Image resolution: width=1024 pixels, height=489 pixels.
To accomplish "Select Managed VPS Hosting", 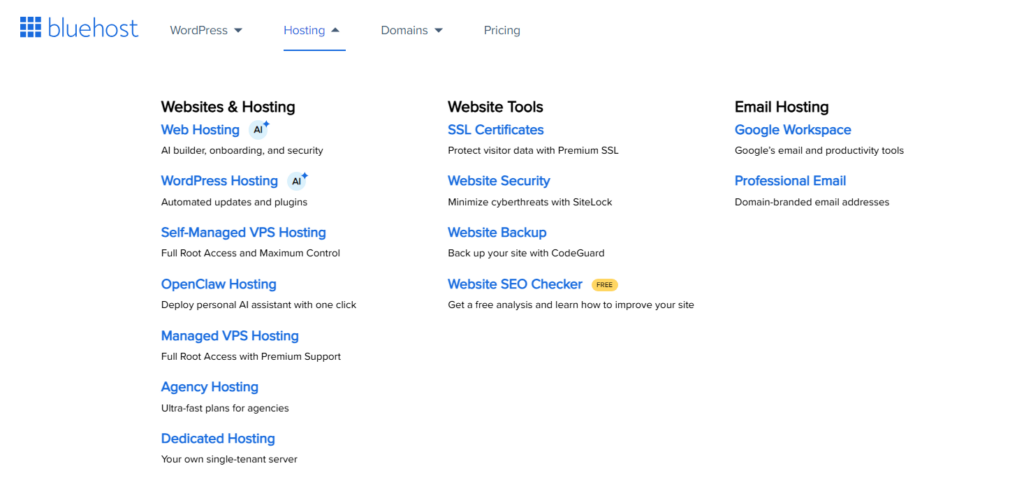I will tap(230, 336).
